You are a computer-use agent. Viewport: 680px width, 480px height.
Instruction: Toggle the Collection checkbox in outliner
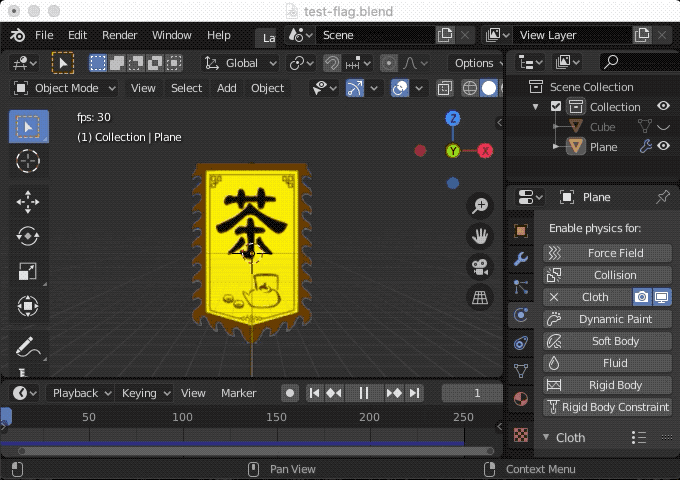(x=556, y=107)
